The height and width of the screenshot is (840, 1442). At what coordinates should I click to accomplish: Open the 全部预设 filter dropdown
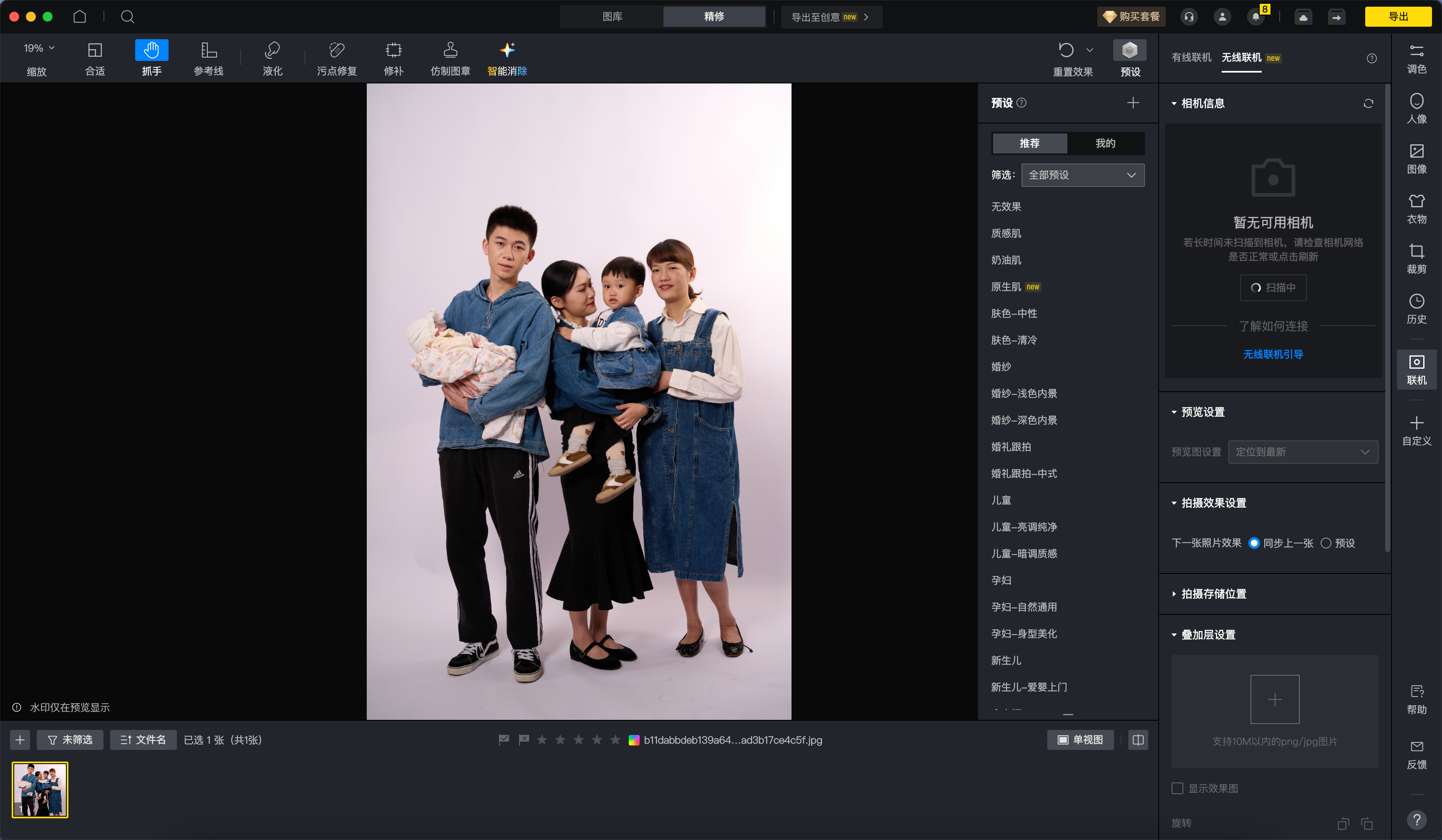1082,175
